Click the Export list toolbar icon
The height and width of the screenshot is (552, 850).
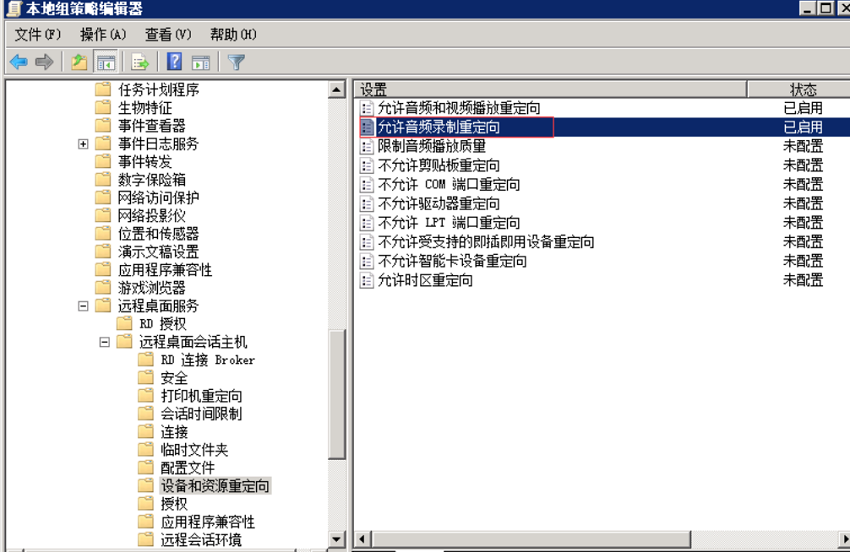pyautogui.click(x=140, y=62)
